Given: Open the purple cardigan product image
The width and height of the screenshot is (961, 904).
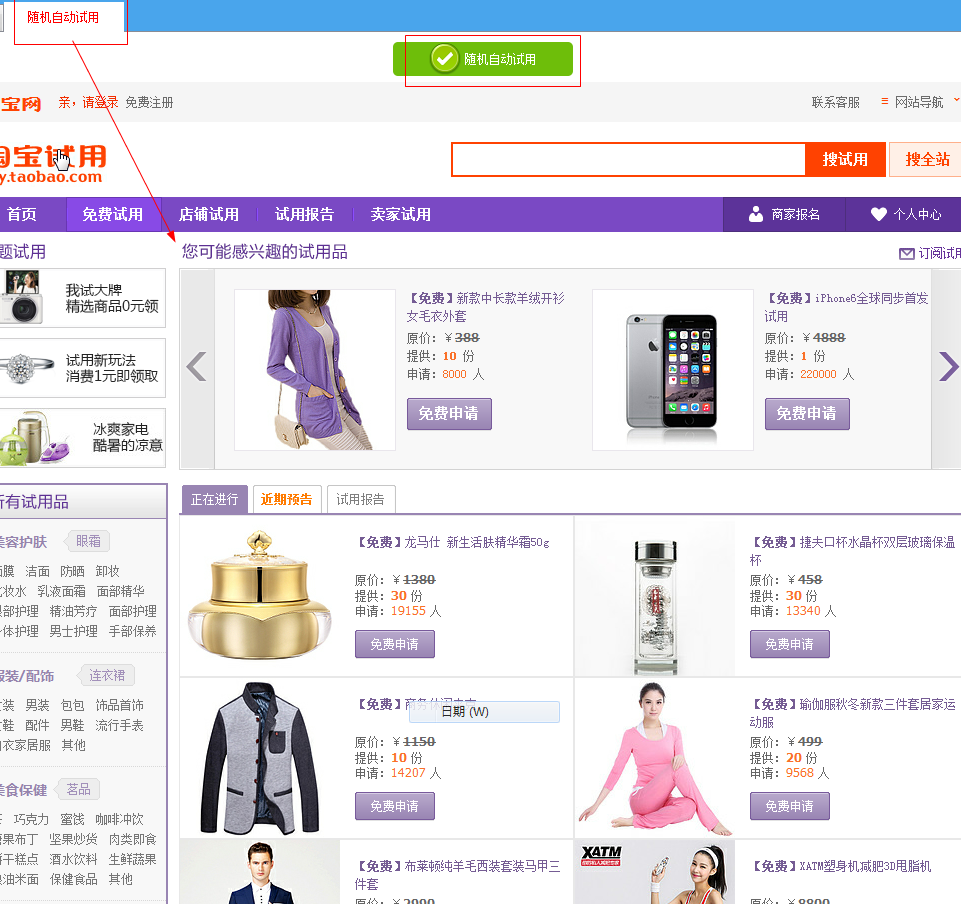Looking at the screenshot, I should pyautogui.click(x=315, y=370).
